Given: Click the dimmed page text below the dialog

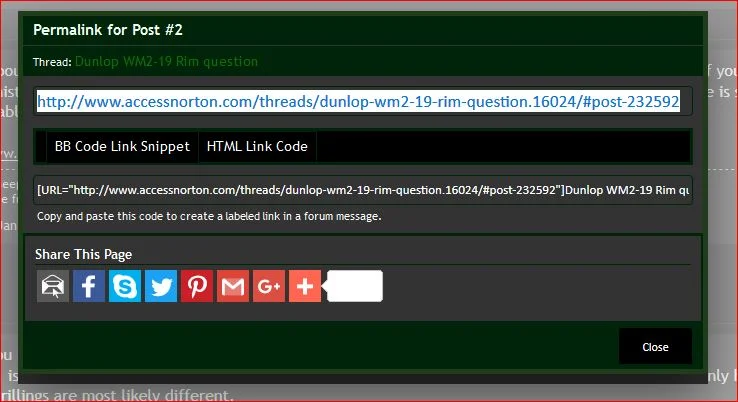Looking at the screenshot, I should point(130,395).
